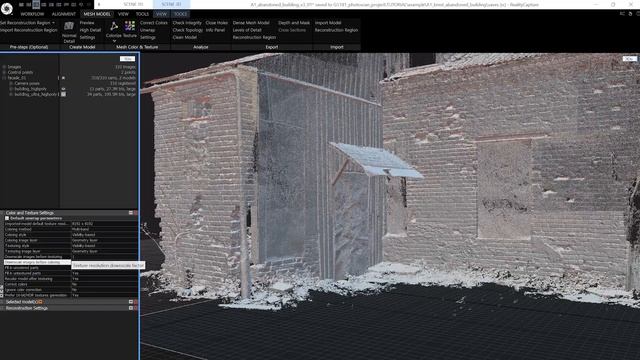
Task: Change Correct colors value
Action: (104, 284)
